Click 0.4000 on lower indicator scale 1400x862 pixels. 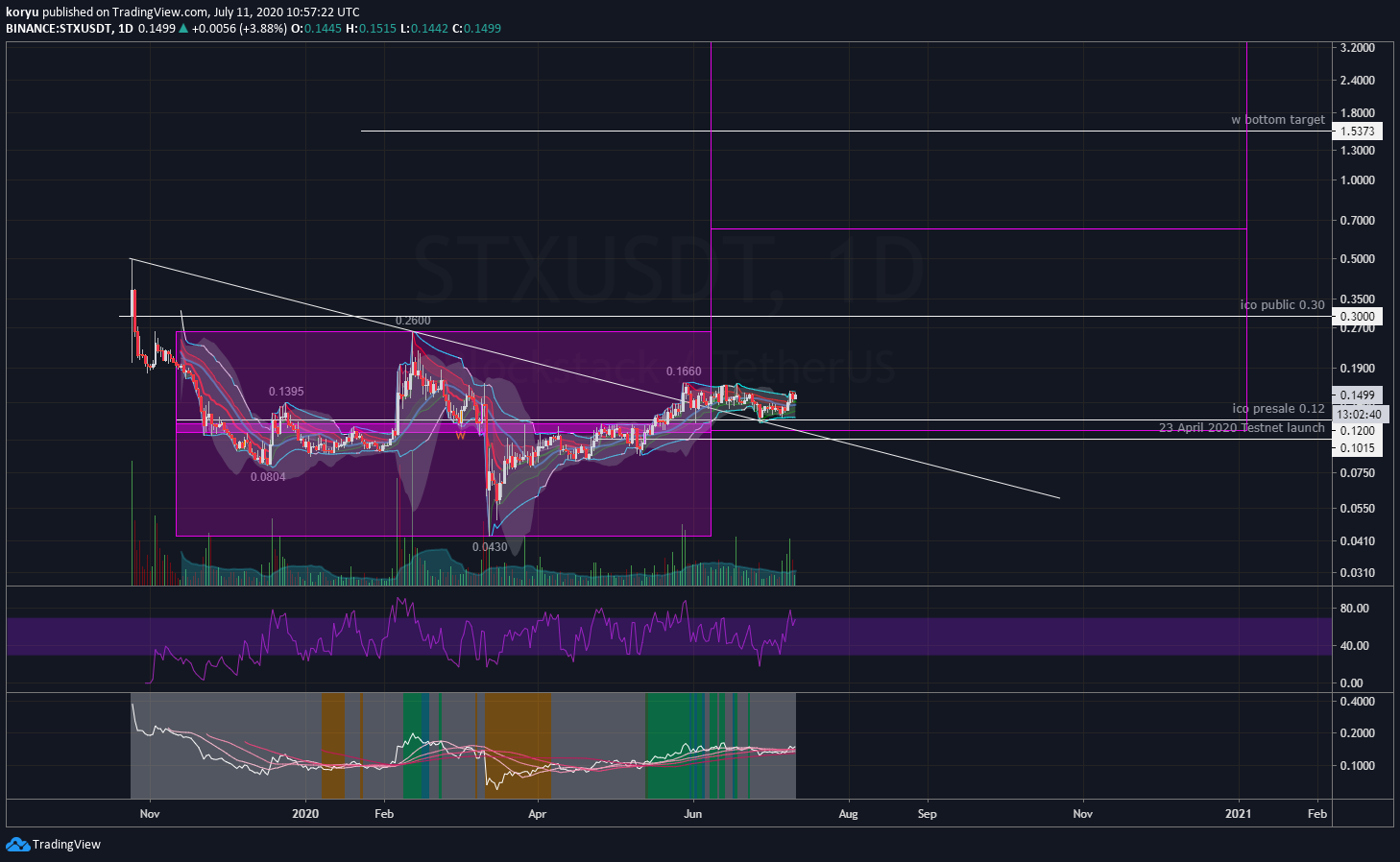1357,702
